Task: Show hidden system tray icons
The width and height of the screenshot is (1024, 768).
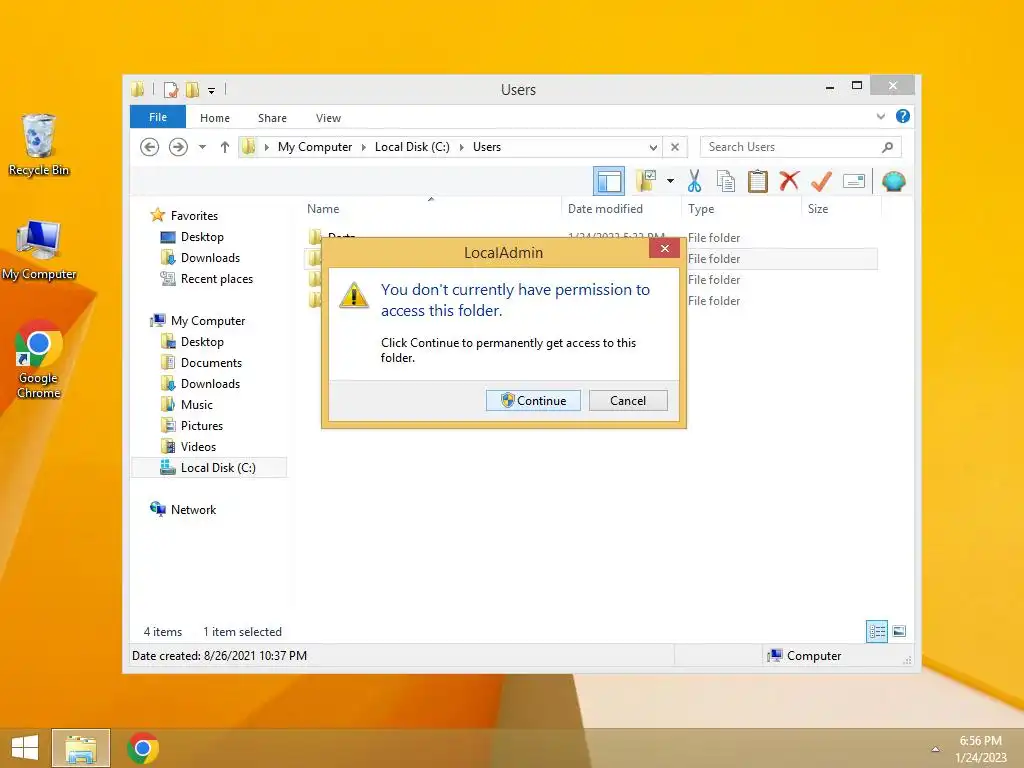Action: click(x=935, y=749)
